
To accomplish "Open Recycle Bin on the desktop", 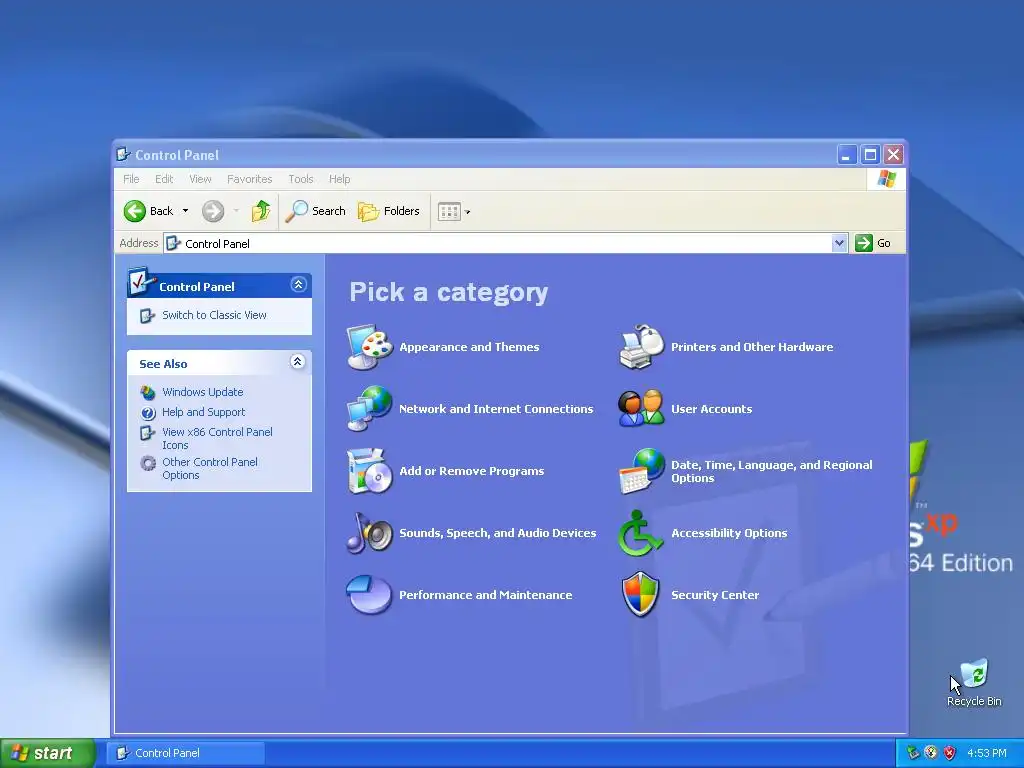I will 974,683.
